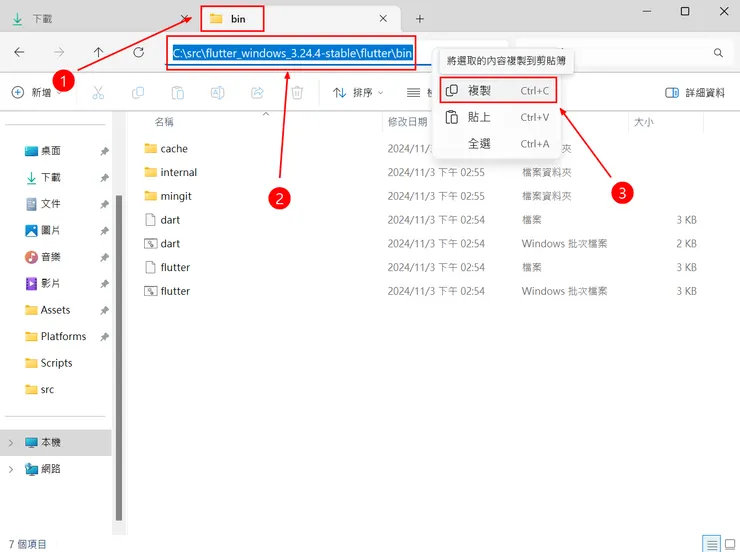
Task: Click the search magnifier icon
Action: [718, 53]
